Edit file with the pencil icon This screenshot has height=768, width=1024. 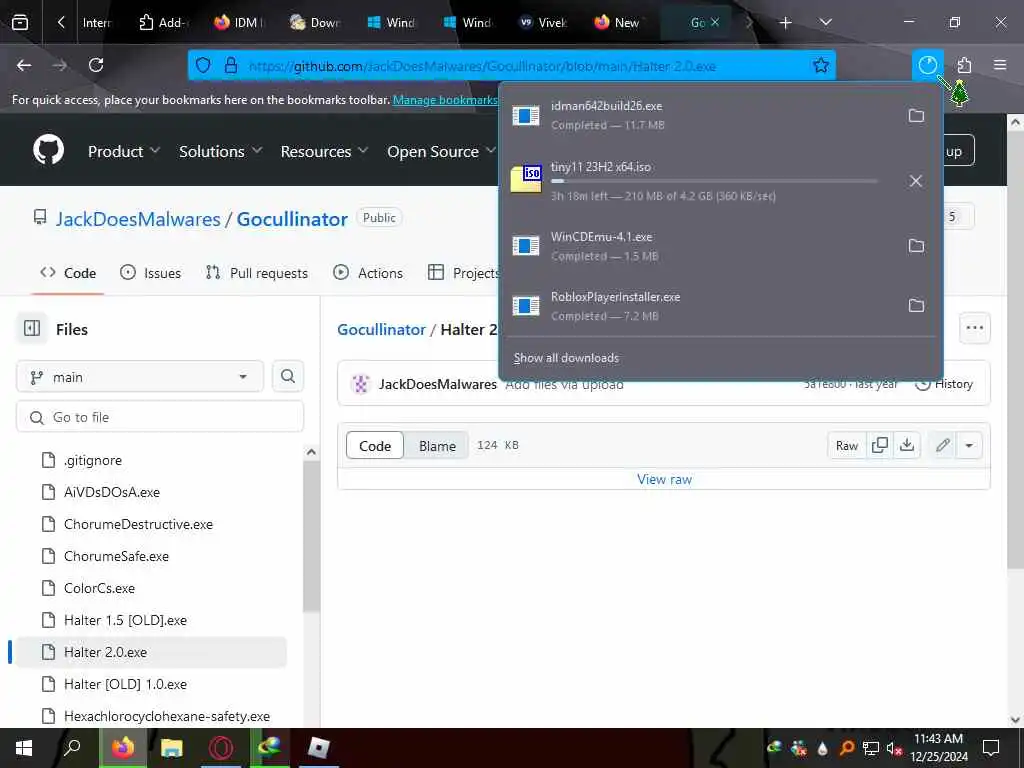tap(942, 445)
